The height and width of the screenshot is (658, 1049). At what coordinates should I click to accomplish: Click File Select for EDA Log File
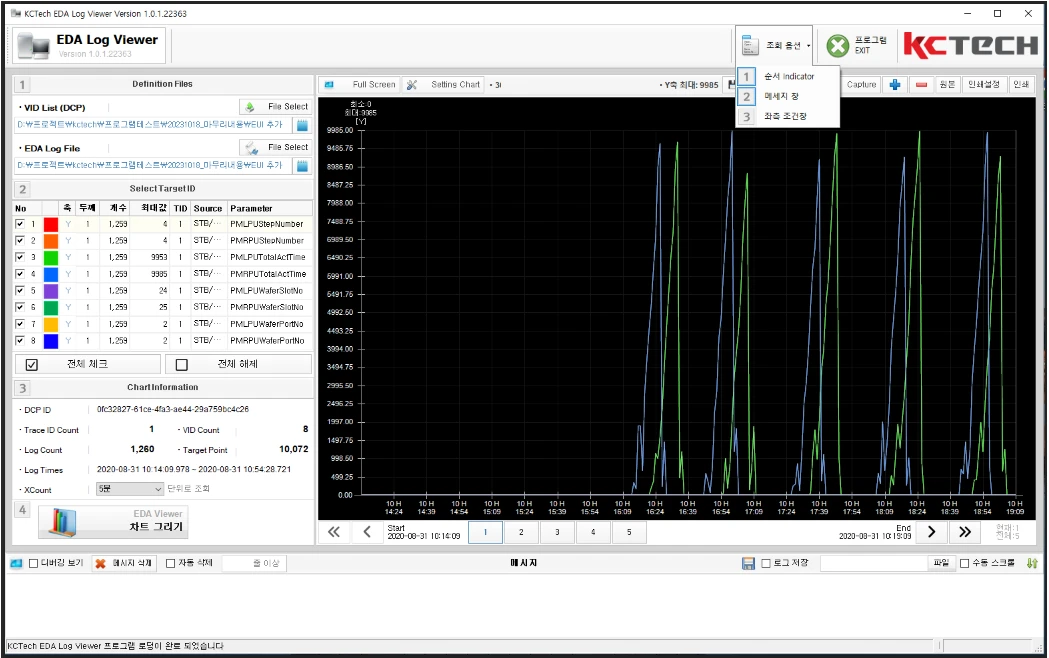point(276,147)
